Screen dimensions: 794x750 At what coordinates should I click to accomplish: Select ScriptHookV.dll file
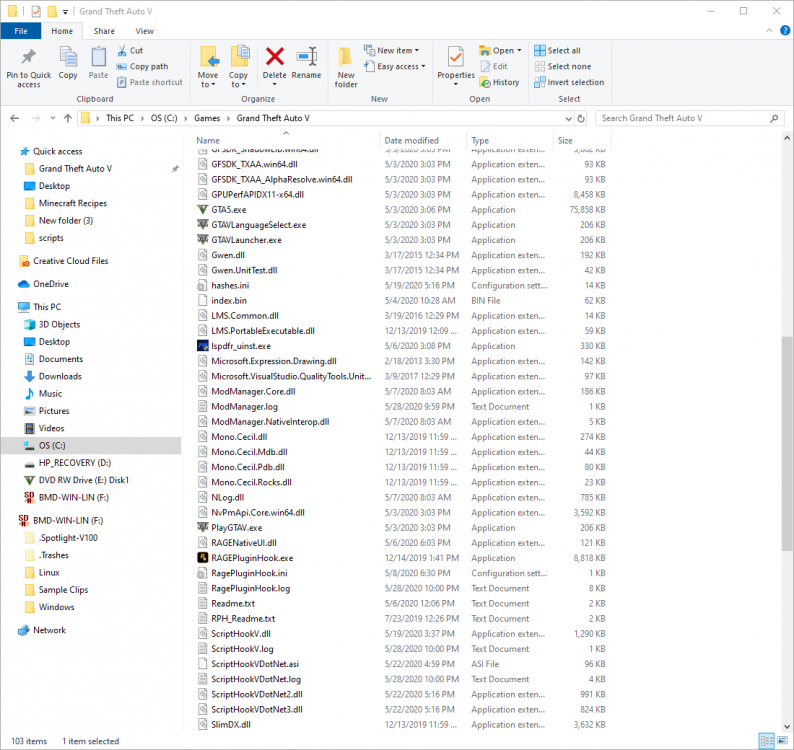(241, 634)
